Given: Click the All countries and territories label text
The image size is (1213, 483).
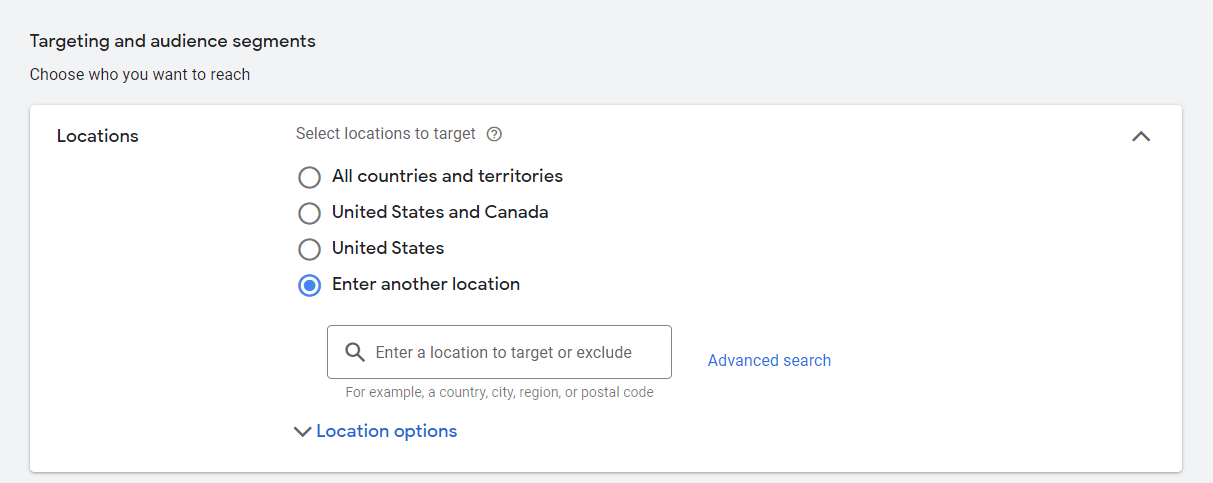Looking at the screenshot, I should pyautogui.click(x=447, y=176).
